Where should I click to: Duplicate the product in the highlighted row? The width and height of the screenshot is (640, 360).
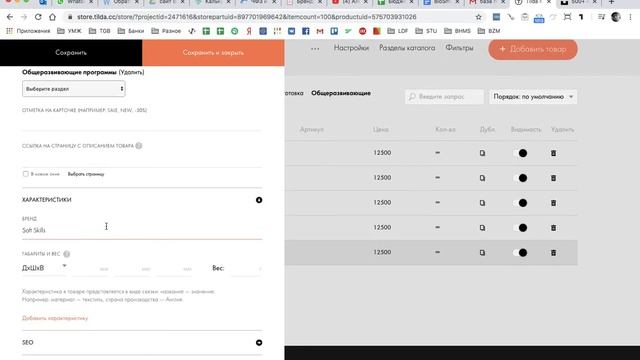click(x=482, y=253)
